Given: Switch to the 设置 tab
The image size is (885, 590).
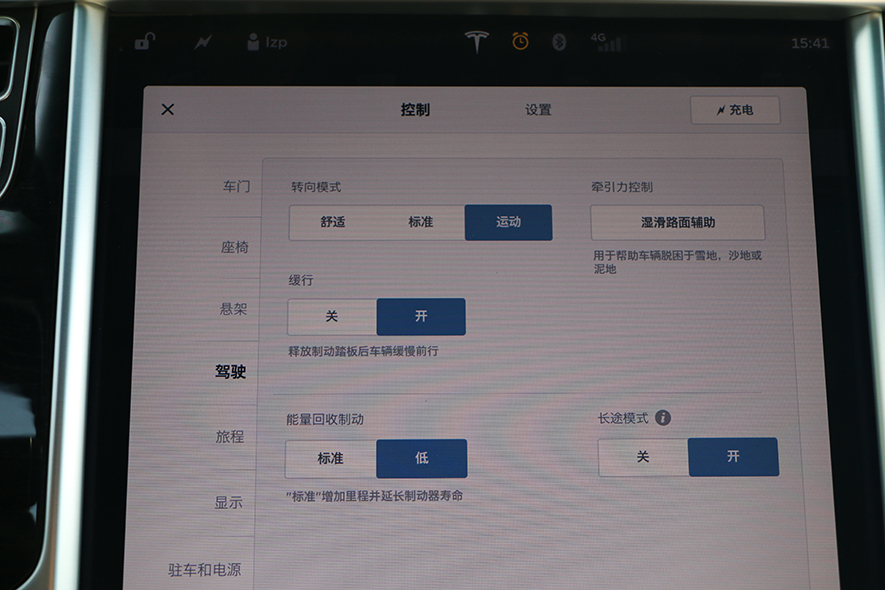Looking at the screenshot, I should pyautogui.click(x=538, y=110).
